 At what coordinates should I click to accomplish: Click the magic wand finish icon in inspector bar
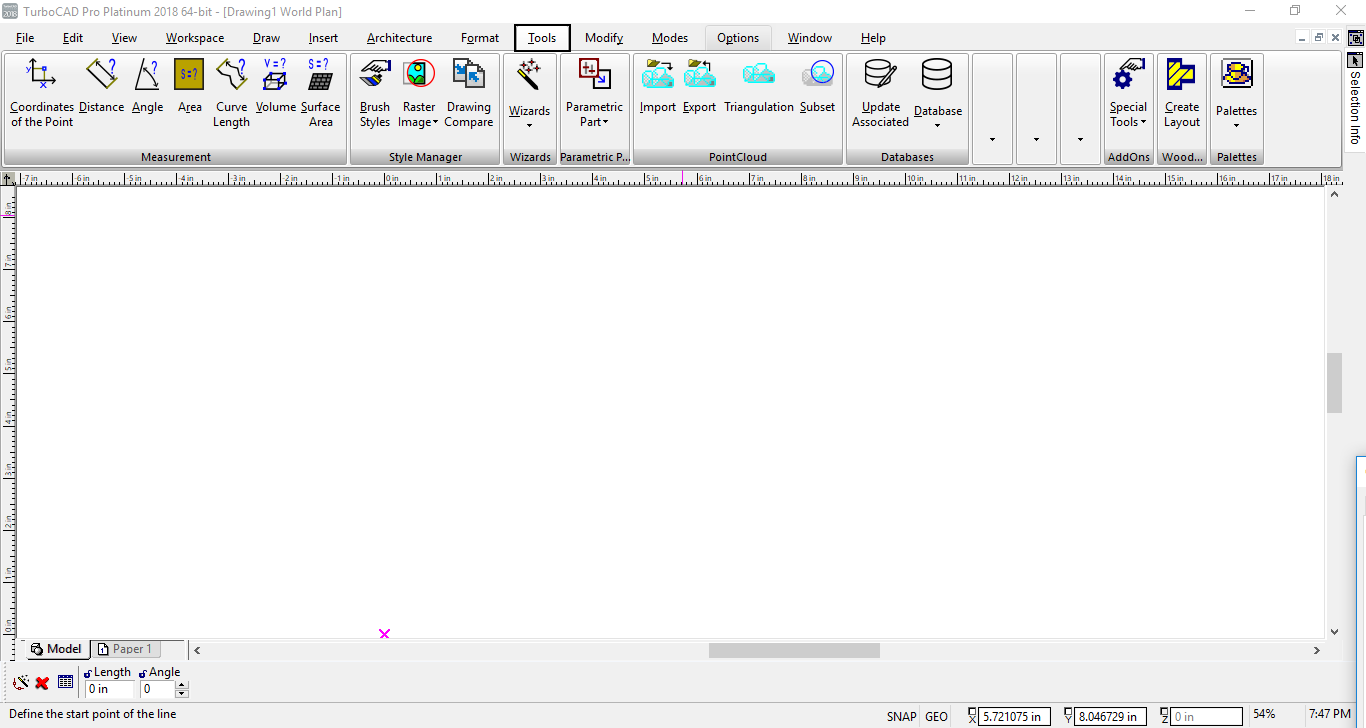(x=20, y=683)
